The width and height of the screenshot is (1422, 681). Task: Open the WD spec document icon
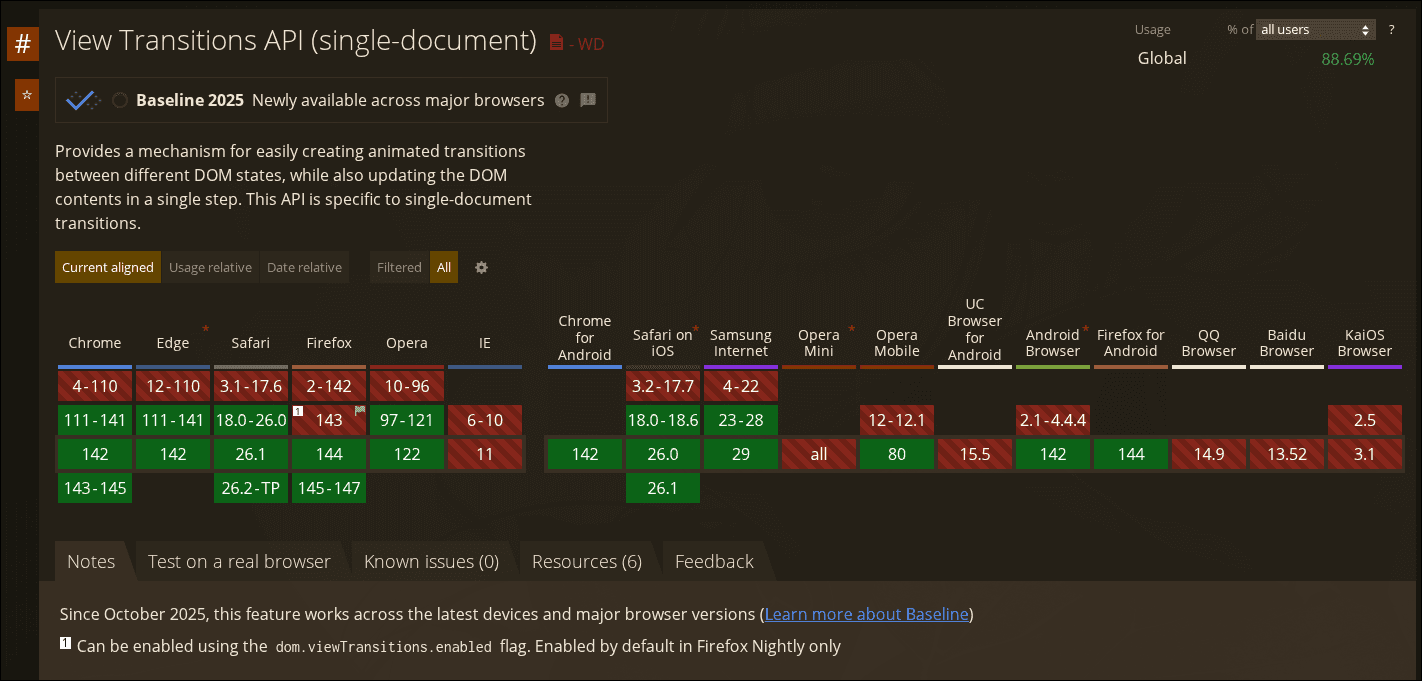pyautogui.click(x=557, y=43)
